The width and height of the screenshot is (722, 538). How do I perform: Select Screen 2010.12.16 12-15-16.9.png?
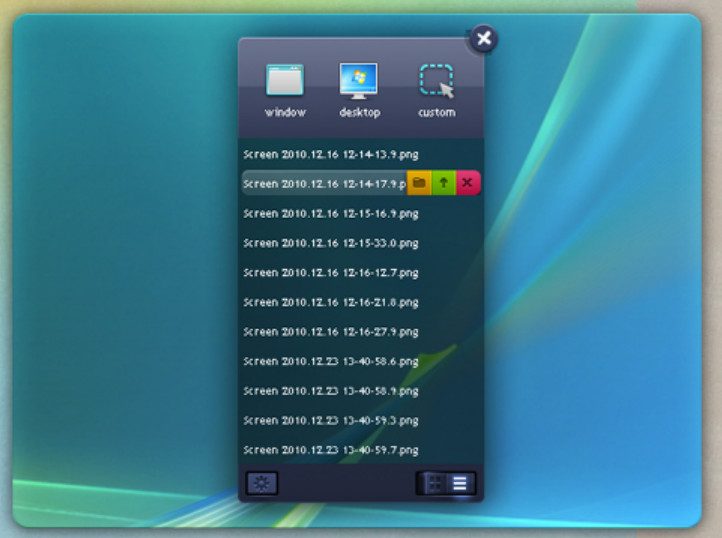(331, 214)
